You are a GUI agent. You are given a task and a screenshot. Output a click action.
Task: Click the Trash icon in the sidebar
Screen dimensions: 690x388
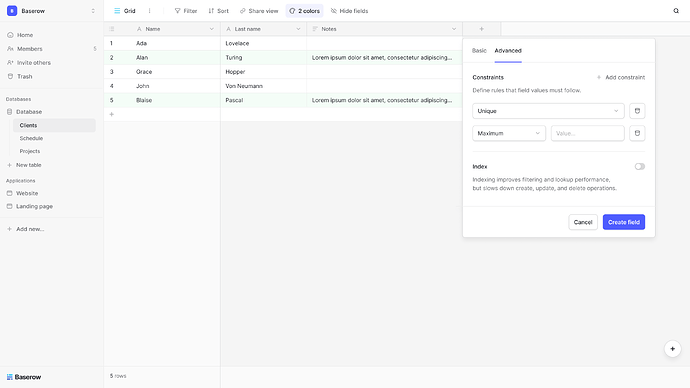coord(10,77)
